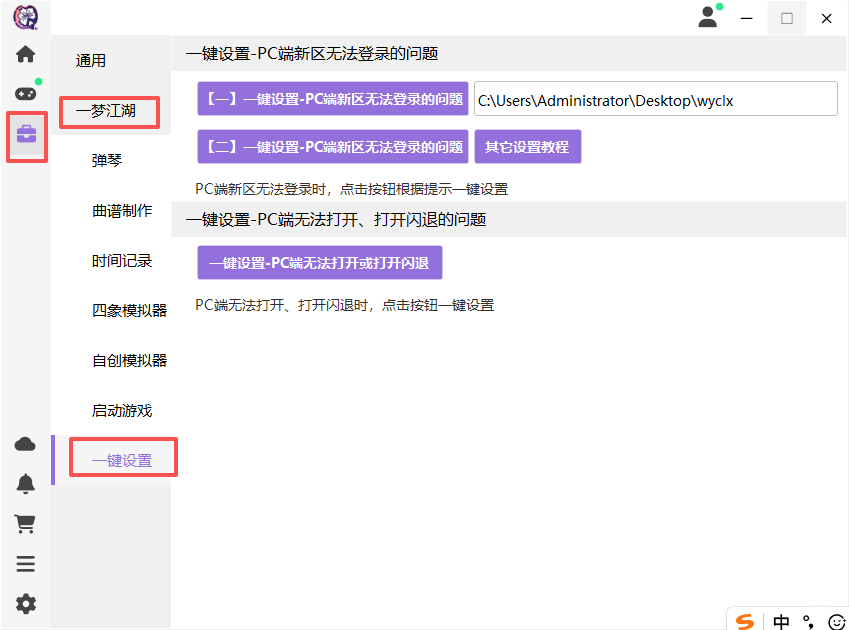Select the 通用 tab

pos(91,61)
